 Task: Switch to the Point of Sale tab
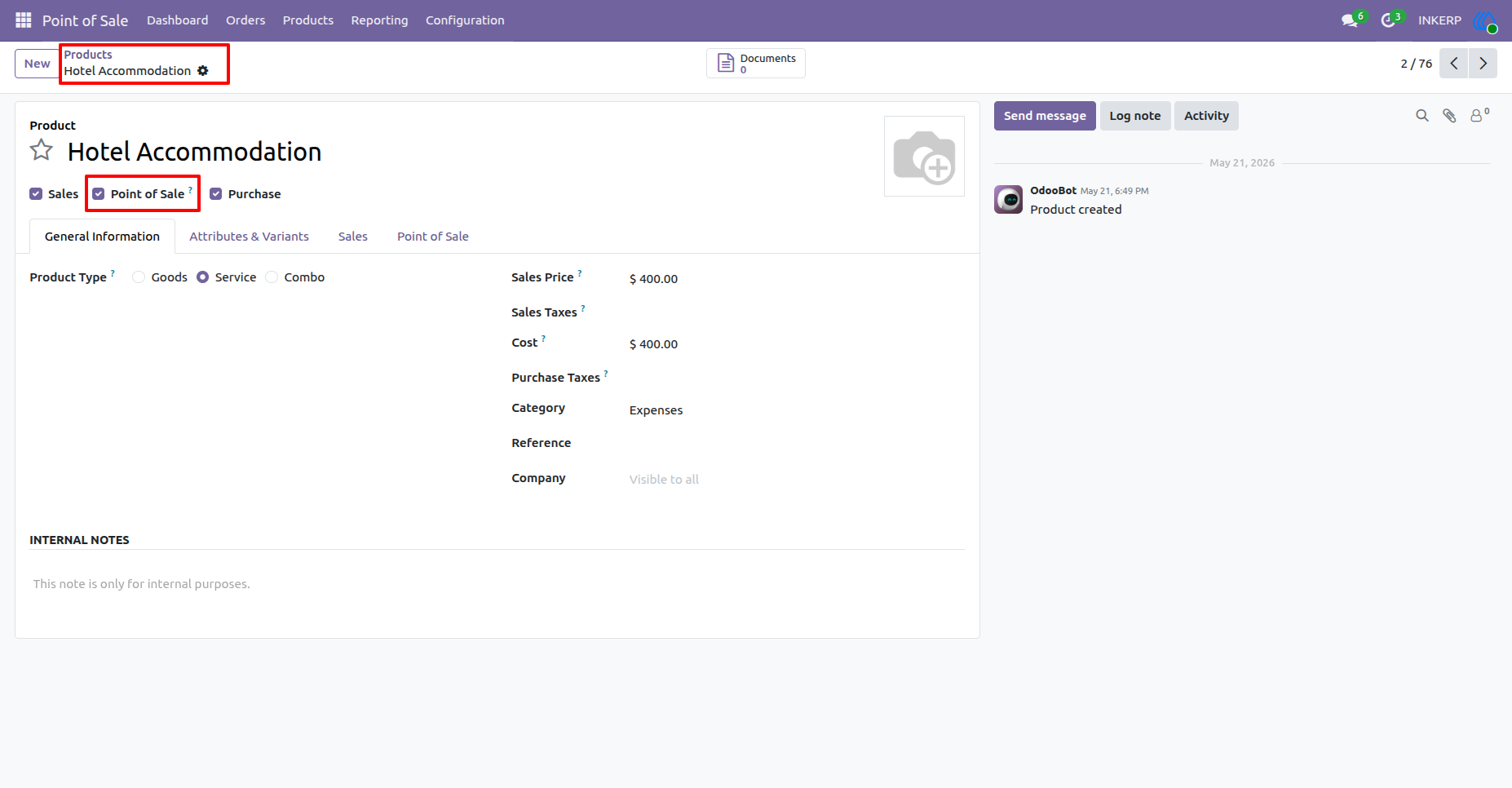click(x=433, y=237)
